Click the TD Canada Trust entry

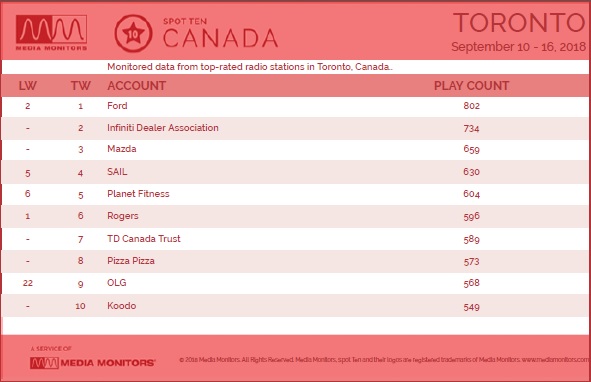pos(144,238)
